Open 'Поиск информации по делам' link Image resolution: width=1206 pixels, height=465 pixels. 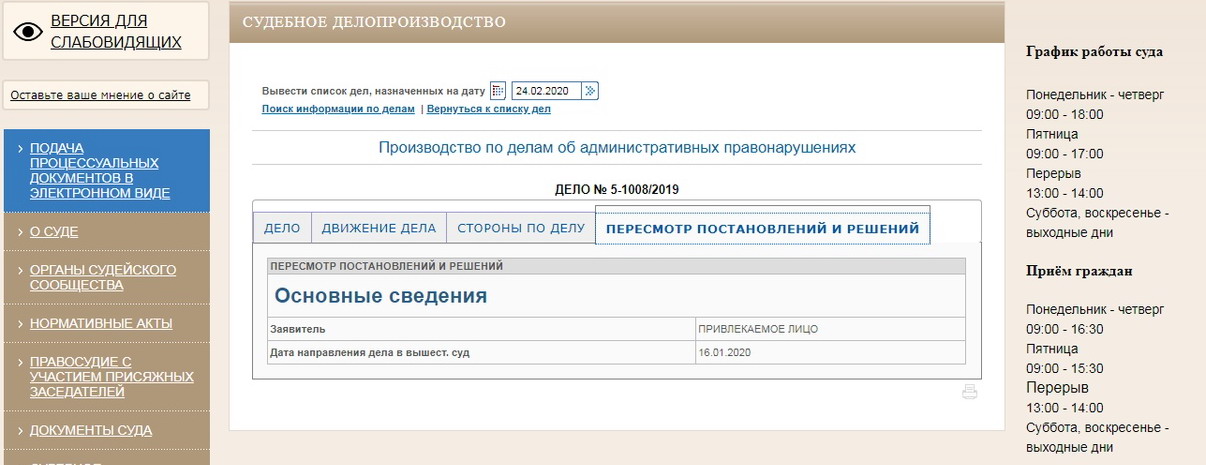338,109
